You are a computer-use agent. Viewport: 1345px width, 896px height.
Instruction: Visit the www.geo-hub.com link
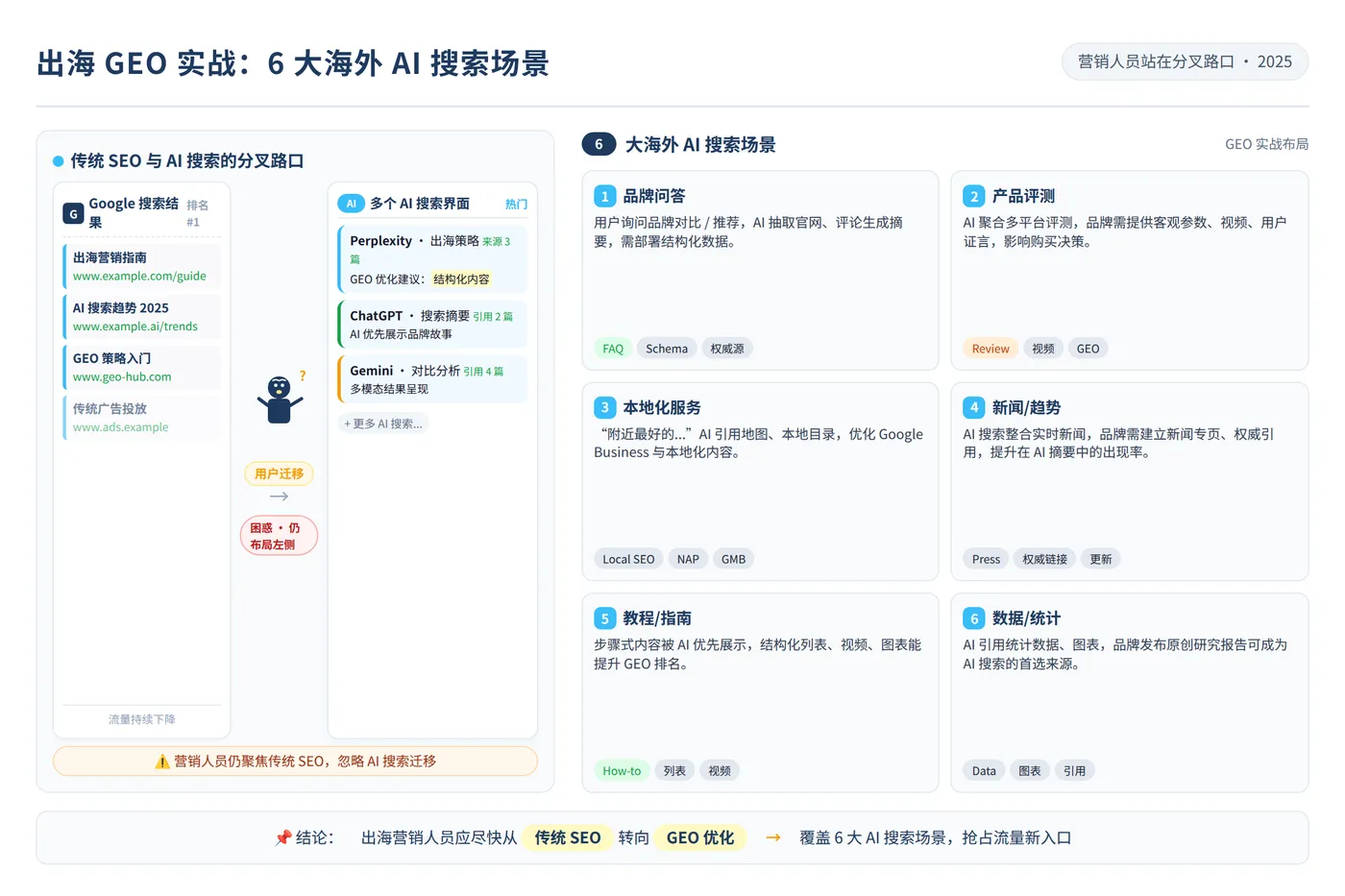pyautogui.click(x=122, y=377)
